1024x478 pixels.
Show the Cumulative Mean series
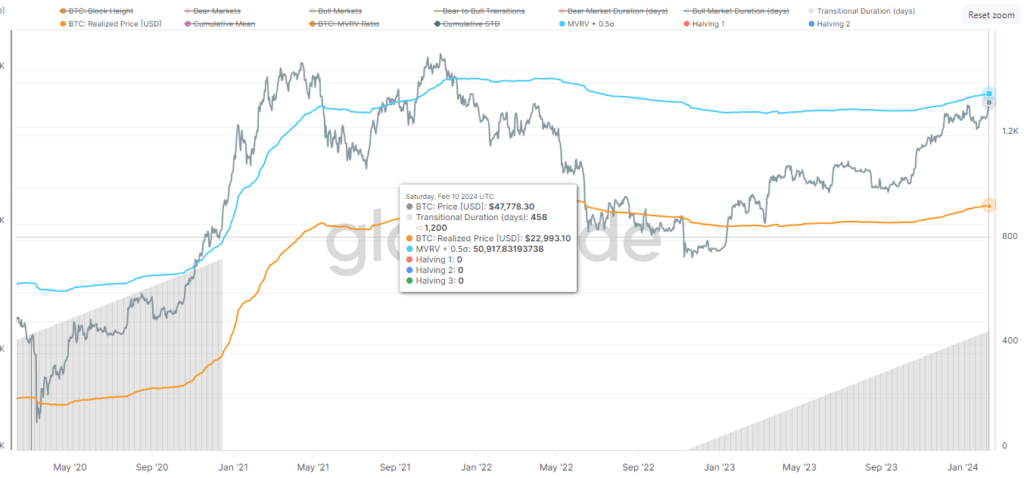[x=220, y=24]
